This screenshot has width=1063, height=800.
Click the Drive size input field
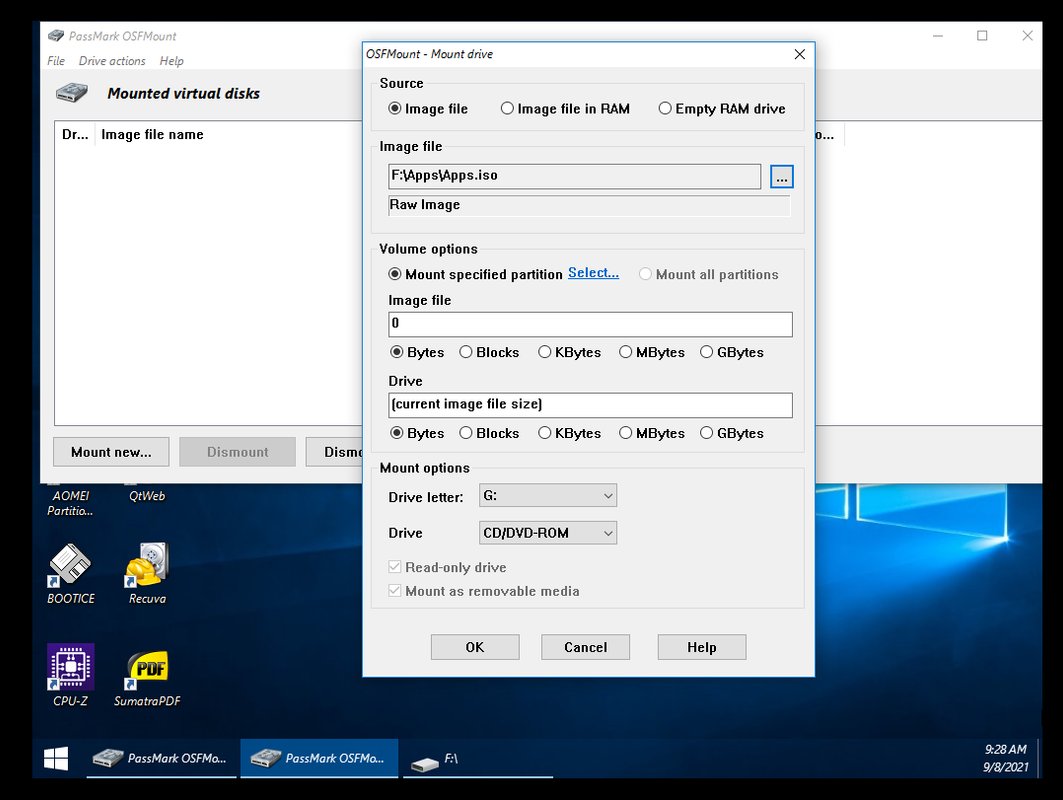click(590, 405)
